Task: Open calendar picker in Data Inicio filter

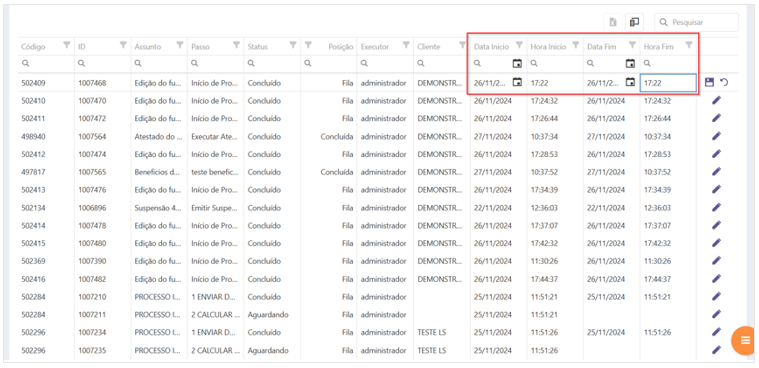Action: coord(517,63)
